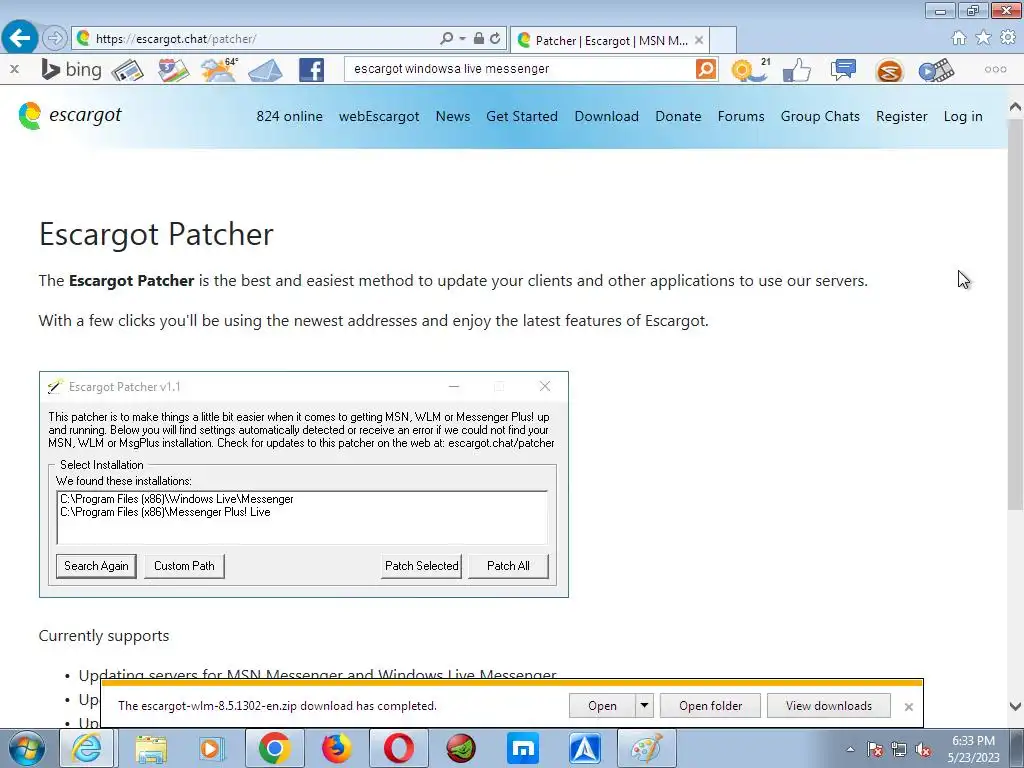
Task: Open the Windows Start button
Action: [x=25, y=748]
